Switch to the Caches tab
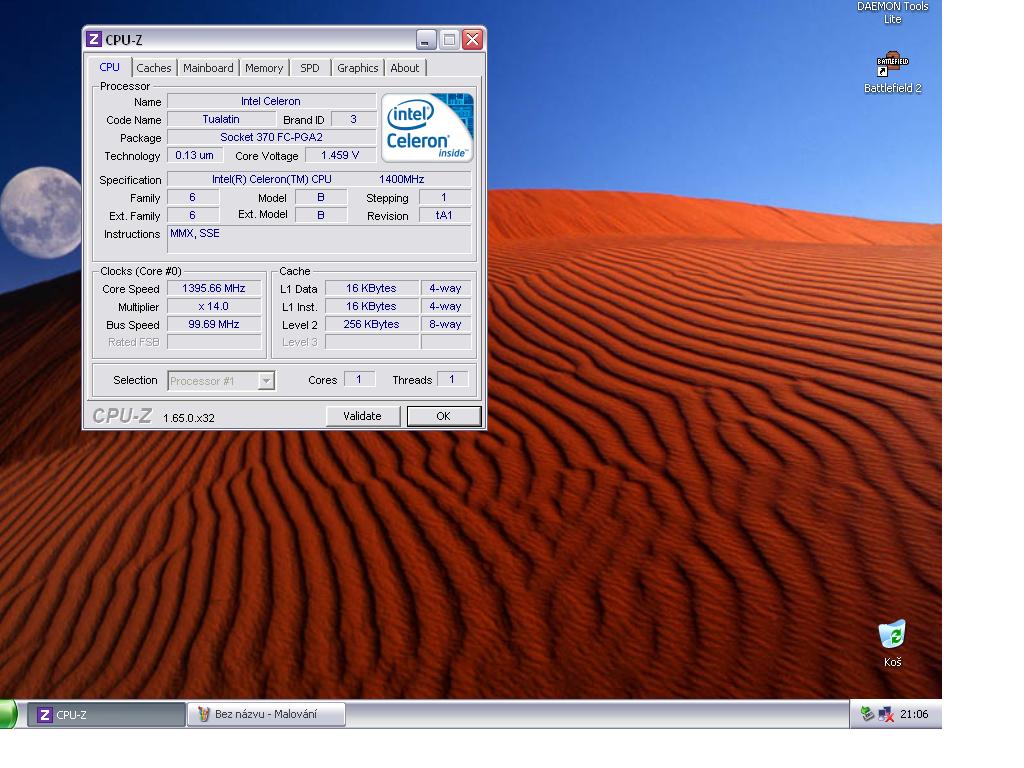 point(154,68)
